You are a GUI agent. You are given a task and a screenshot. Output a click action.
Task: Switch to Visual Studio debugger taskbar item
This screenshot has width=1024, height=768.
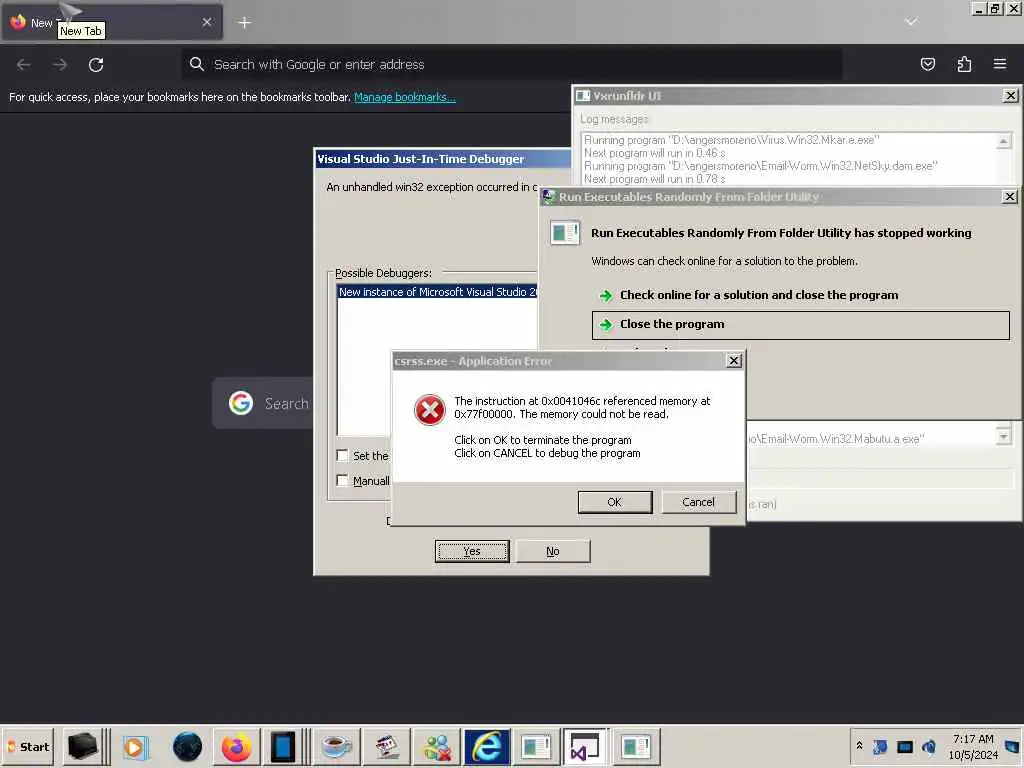click(585, 746)
